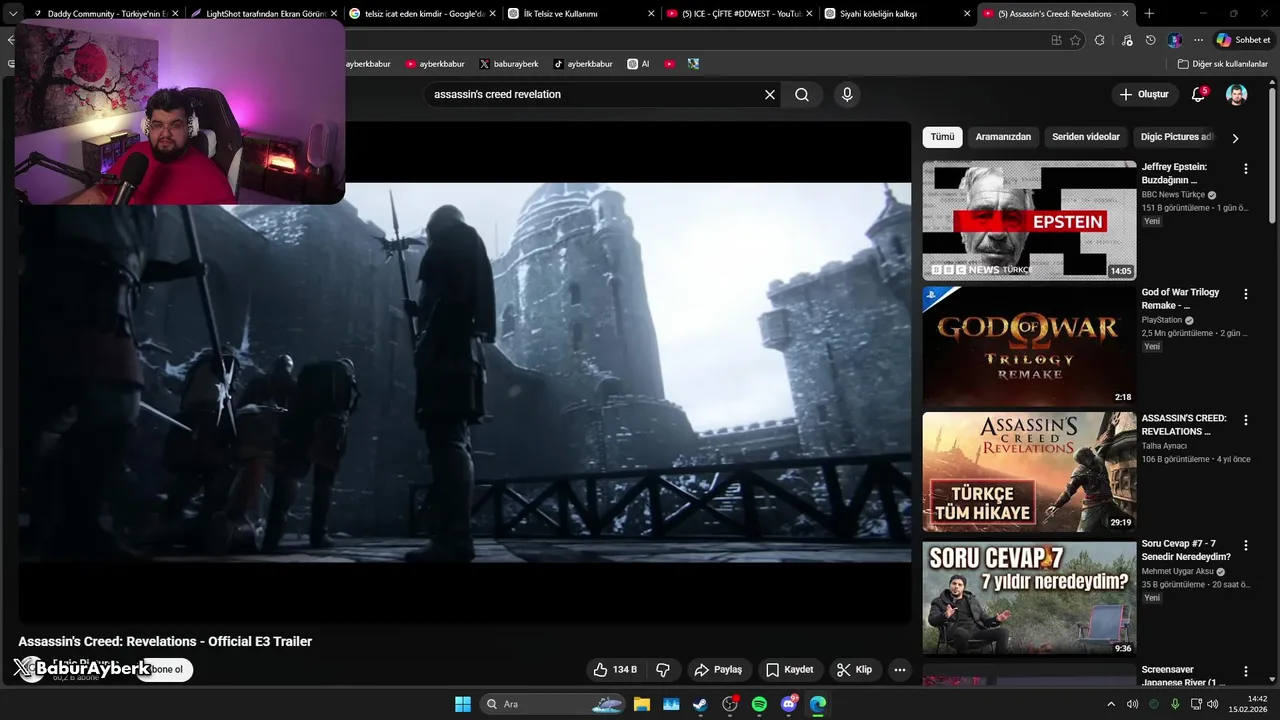Select the Digic Pictures filter chip
The width and height of the screenshot is (1280, 720).
click(1175, 137)
